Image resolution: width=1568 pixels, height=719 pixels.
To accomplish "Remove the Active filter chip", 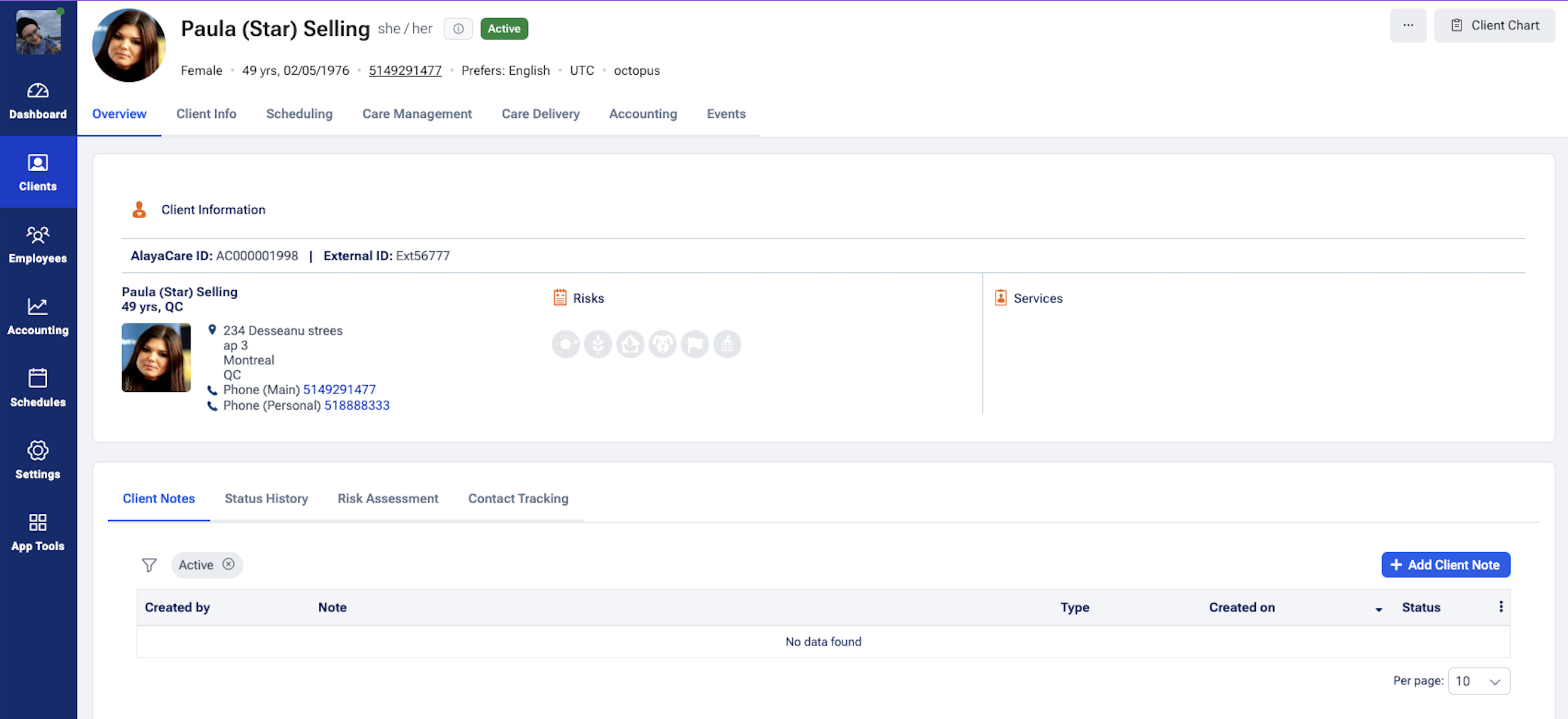I will tap(228, 564).
